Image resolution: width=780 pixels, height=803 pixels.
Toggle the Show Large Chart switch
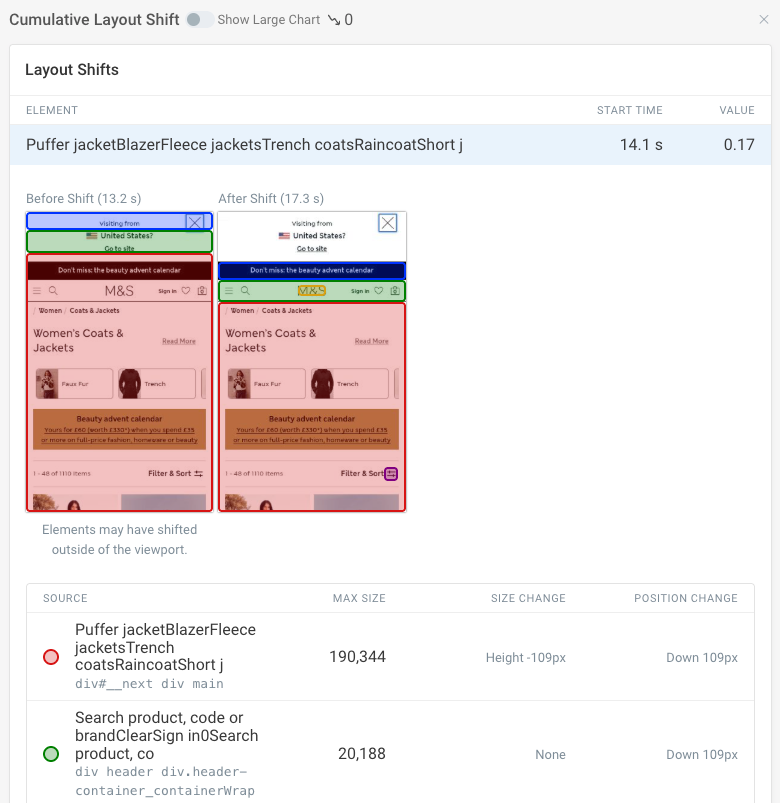(x=199, y=20)
